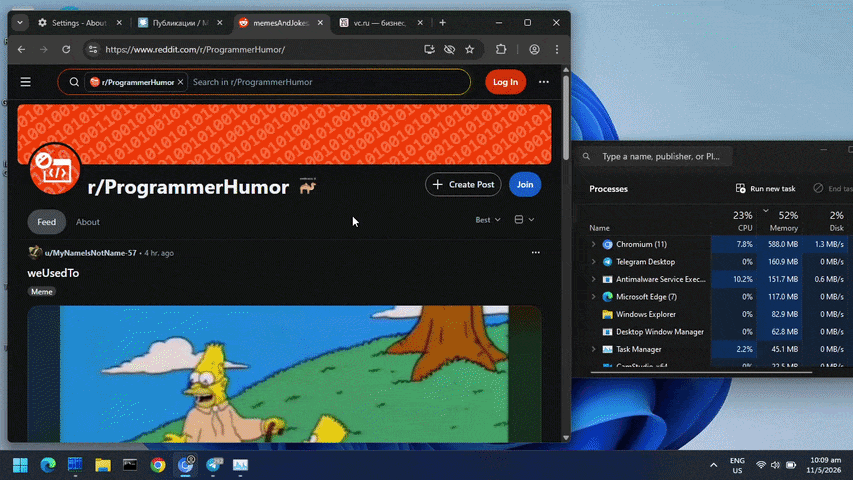The height and width of the screenshot is (480, 853).
Task: Open the browser tab search dropdown arrow
Action: coord(20,23)
